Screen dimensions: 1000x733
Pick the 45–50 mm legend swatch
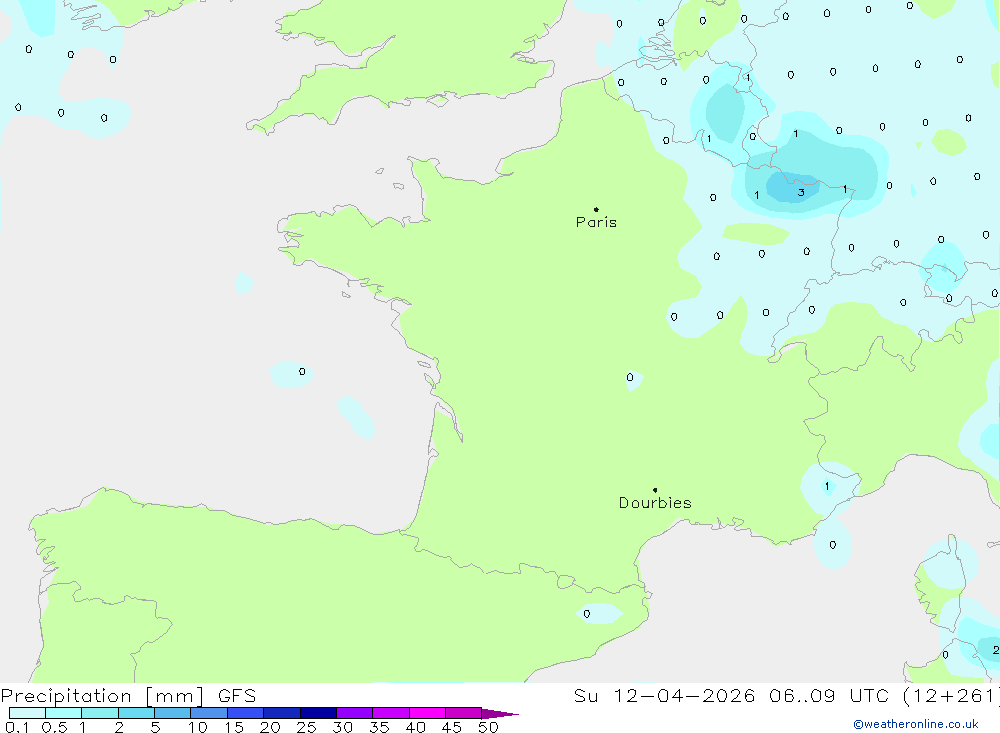click(464, 713)
